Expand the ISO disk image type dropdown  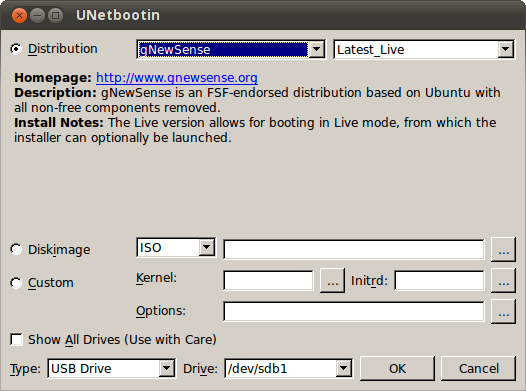pyautogui.click(x=176, y=248)
